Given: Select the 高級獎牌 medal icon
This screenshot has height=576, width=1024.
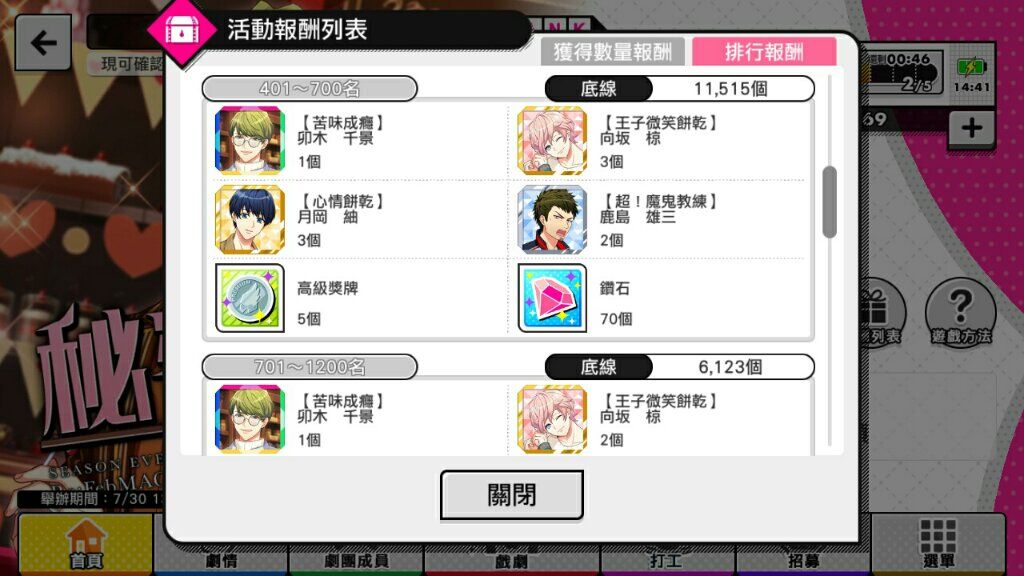Looking at the screenshot, I should tap(249, 298).
